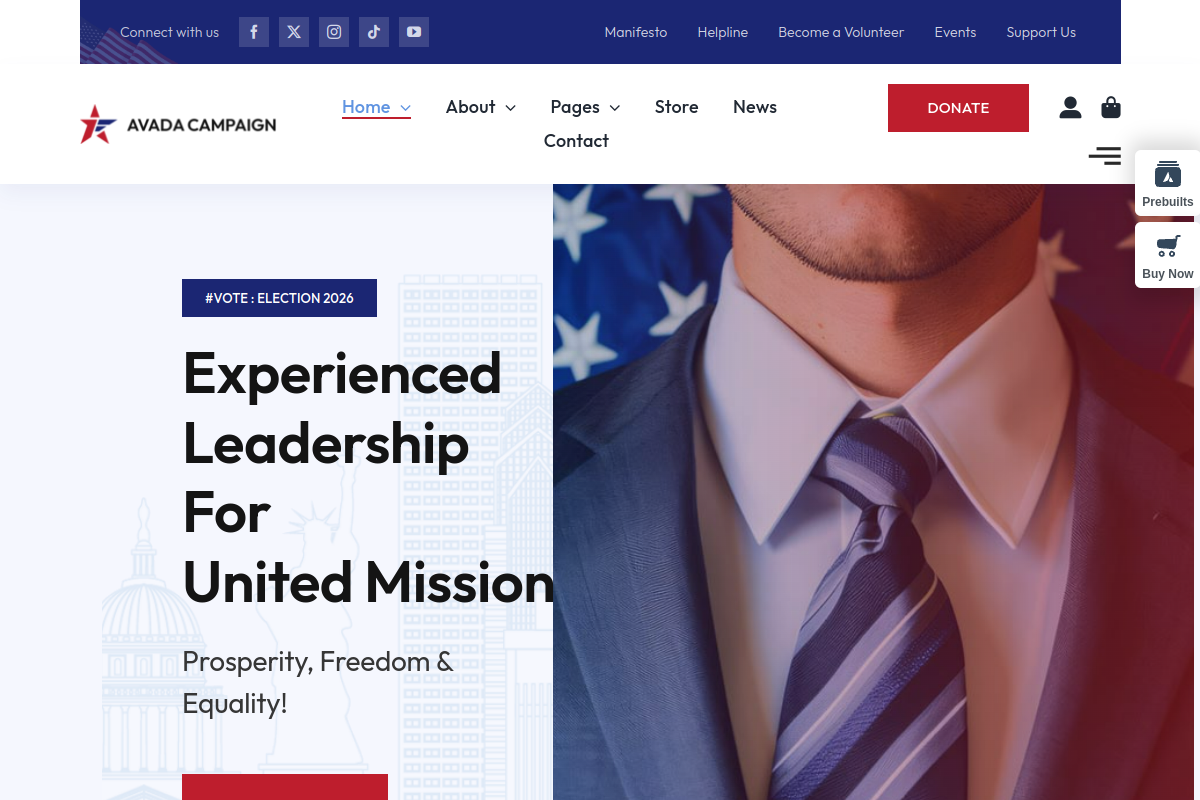Open the TikTok social icon
Image resolution: width=1200 pixels, height=800 pixels.
374,32
